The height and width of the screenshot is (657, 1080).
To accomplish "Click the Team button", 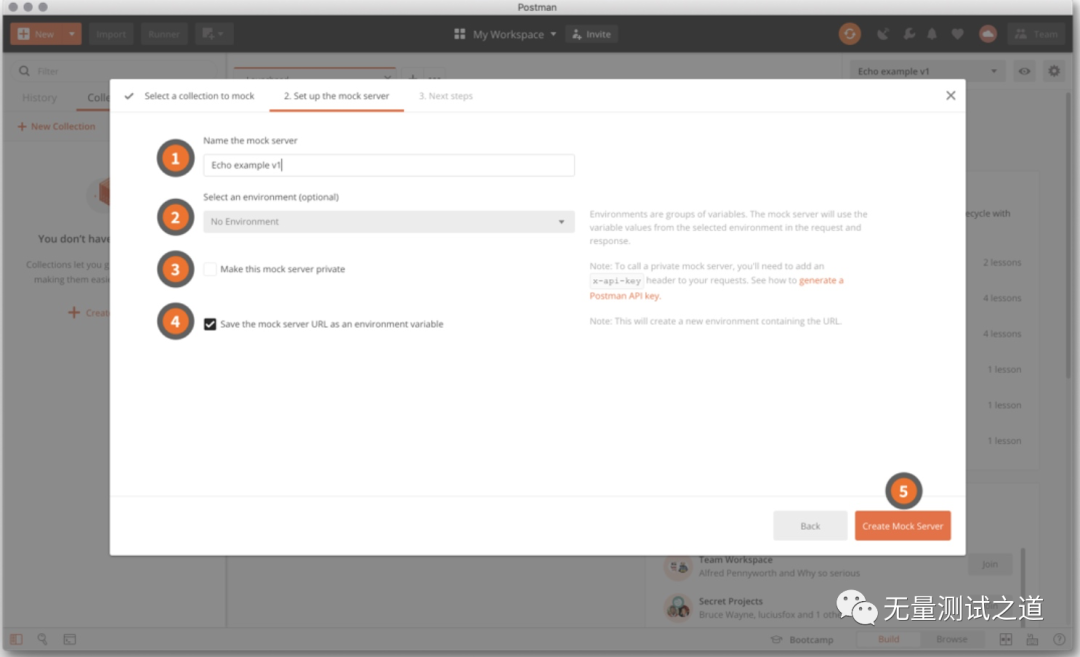I will click(x=1037, y=34).
